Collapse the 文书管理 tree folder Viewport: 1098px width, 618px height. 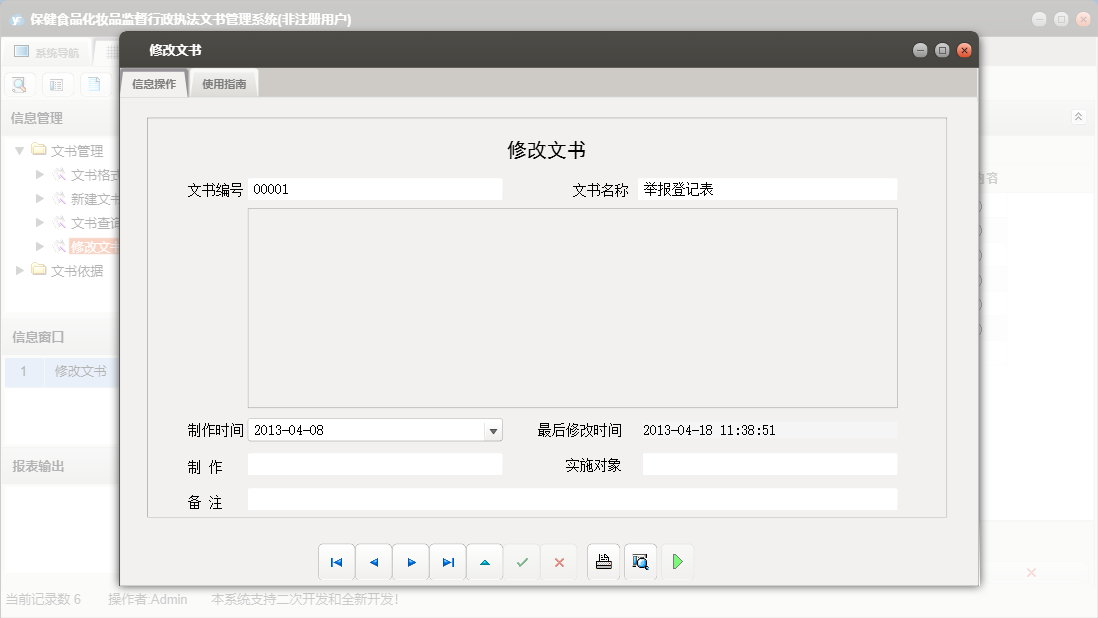19,151
